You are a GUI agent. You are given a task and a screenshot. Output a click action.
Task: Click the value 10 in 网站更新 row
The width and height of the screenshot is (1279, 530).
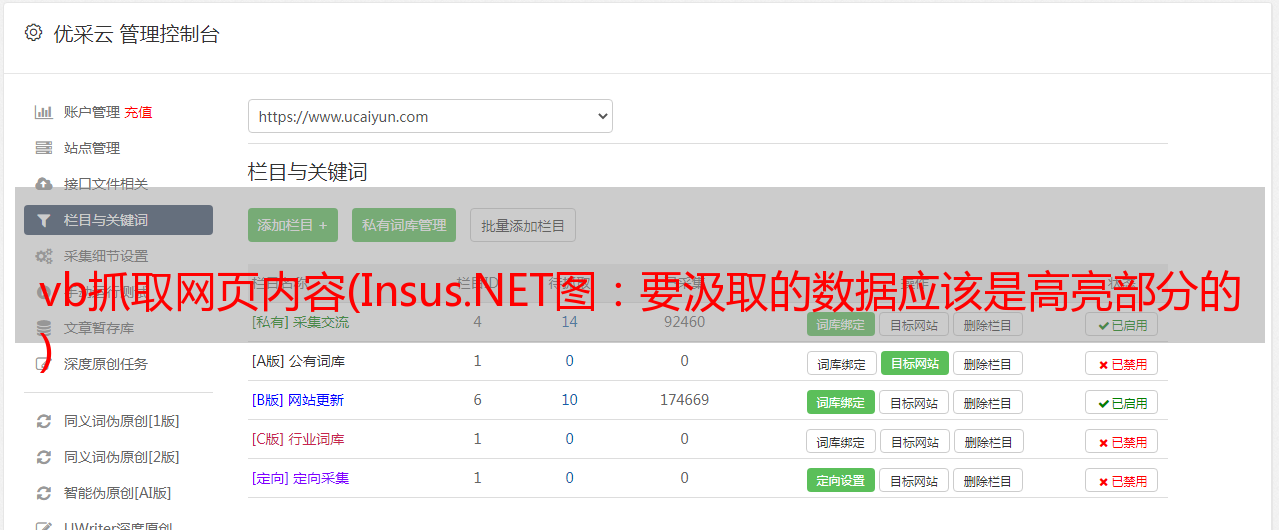click(x=570, y=400)
